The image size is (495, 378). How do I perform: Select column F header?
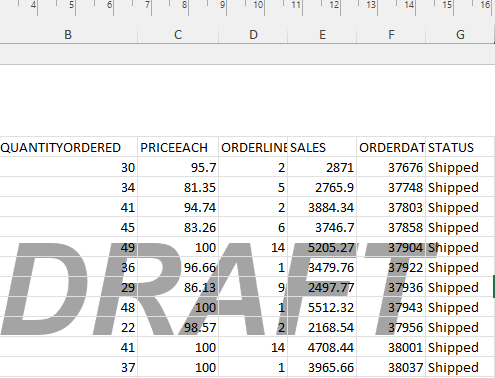(391, 35)
